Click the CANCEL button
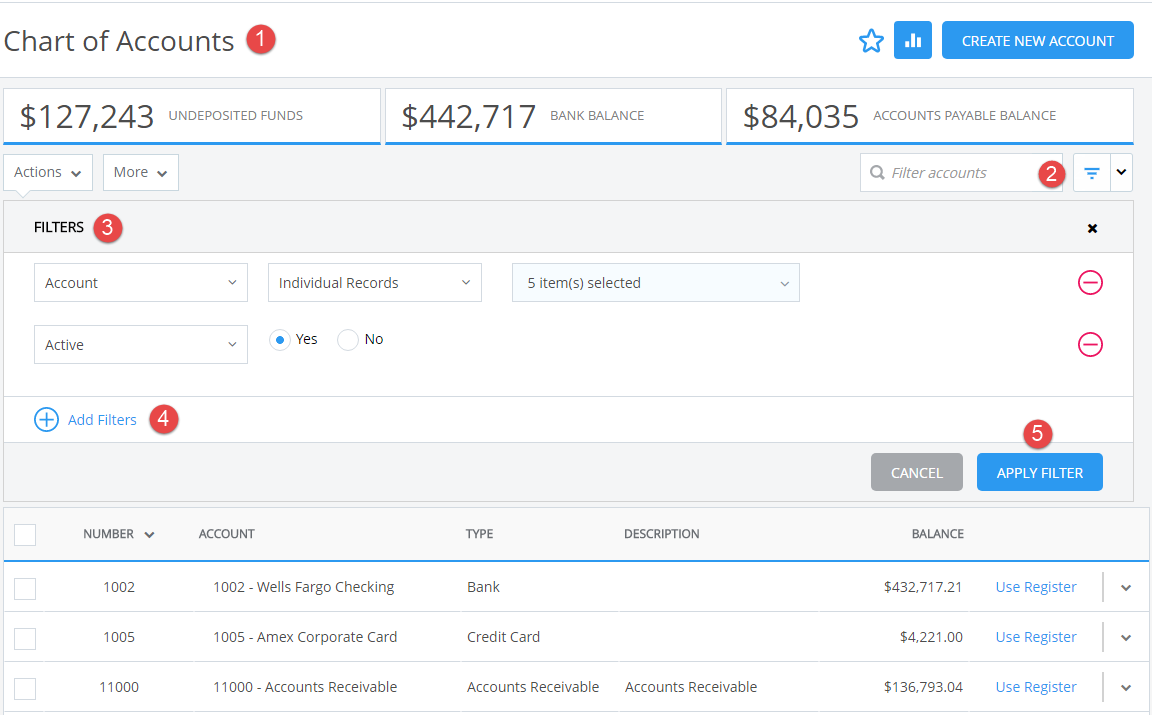Image resolution: width=1152 pixels, height=715 pixels. [x=917, y=473]
